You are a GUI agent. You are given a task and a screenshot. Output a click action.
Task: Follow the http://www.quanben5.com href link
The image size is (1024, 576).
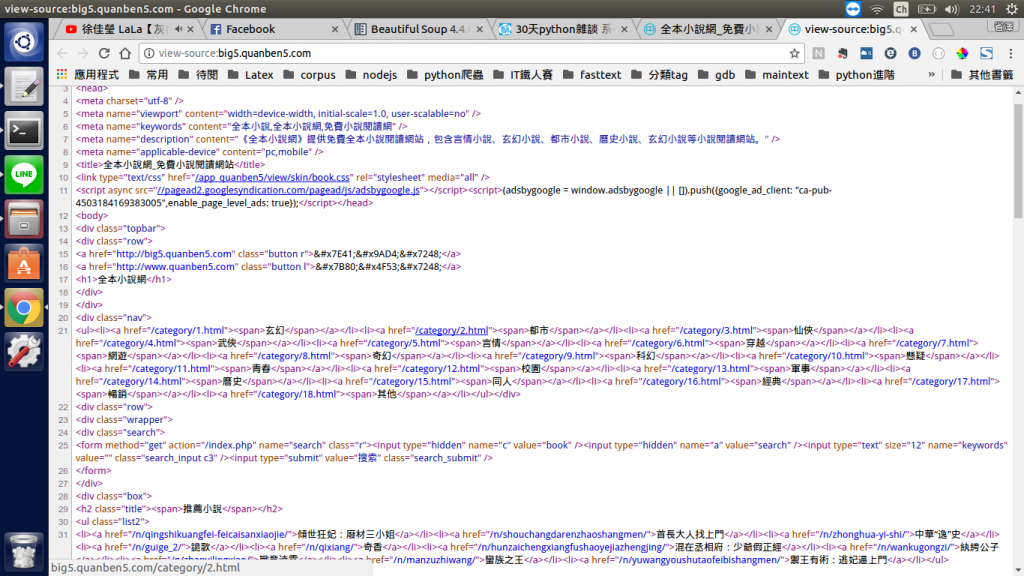coord(176,266)
